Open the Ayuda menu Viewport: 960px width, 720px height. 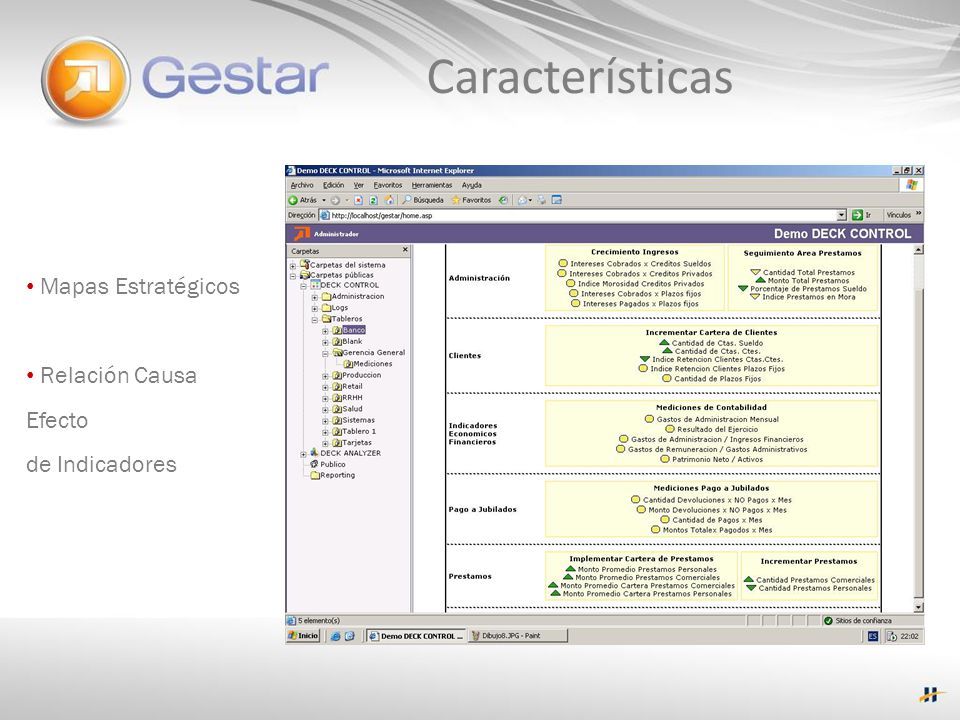click(x=472, y=185)
